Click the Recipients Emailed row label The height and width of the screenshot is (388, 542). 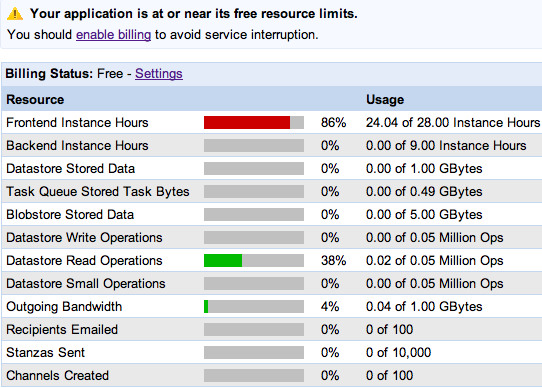[x=62, y=330]
